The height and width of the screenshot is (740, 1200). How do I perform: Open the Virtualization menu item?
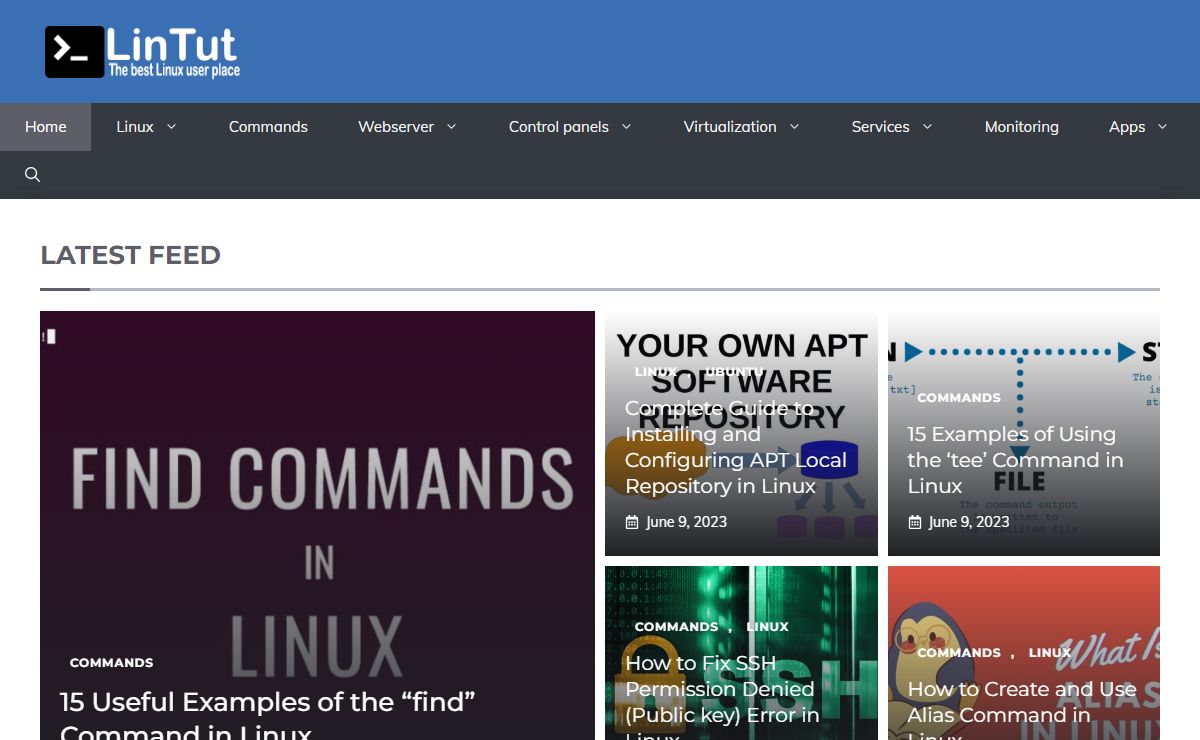coord(730,127)
